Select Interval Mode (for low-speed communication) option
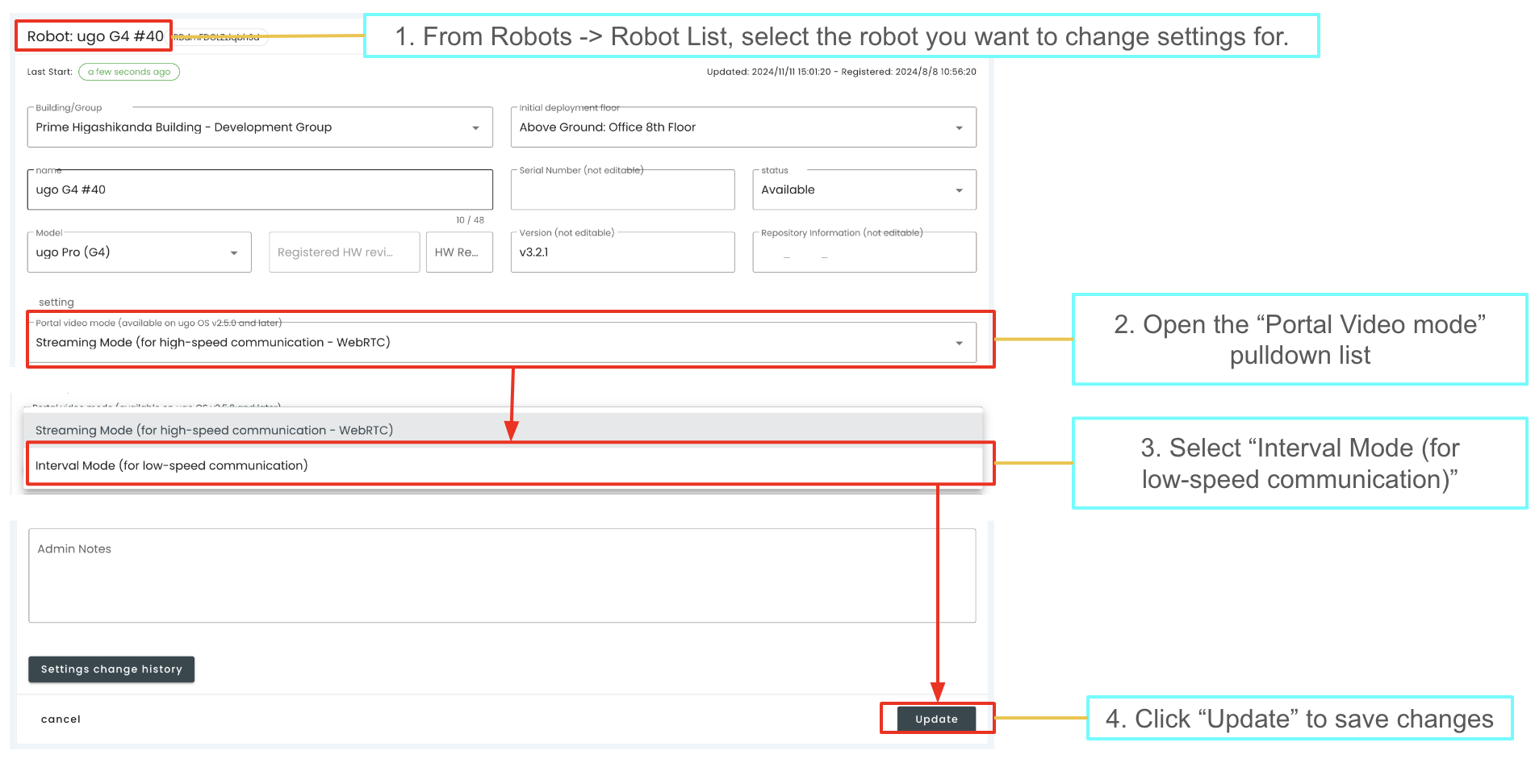1535x784 pixels. (503, 465)
